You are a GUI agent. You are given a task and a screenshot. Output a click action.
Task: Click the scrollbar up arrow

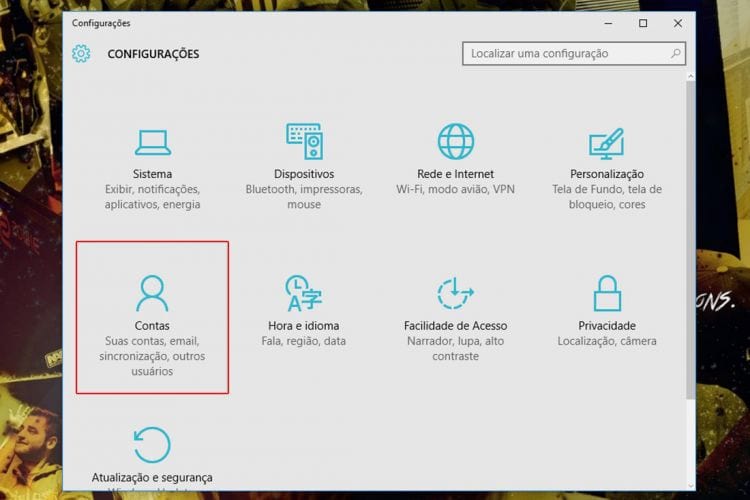tap(691, 76)
